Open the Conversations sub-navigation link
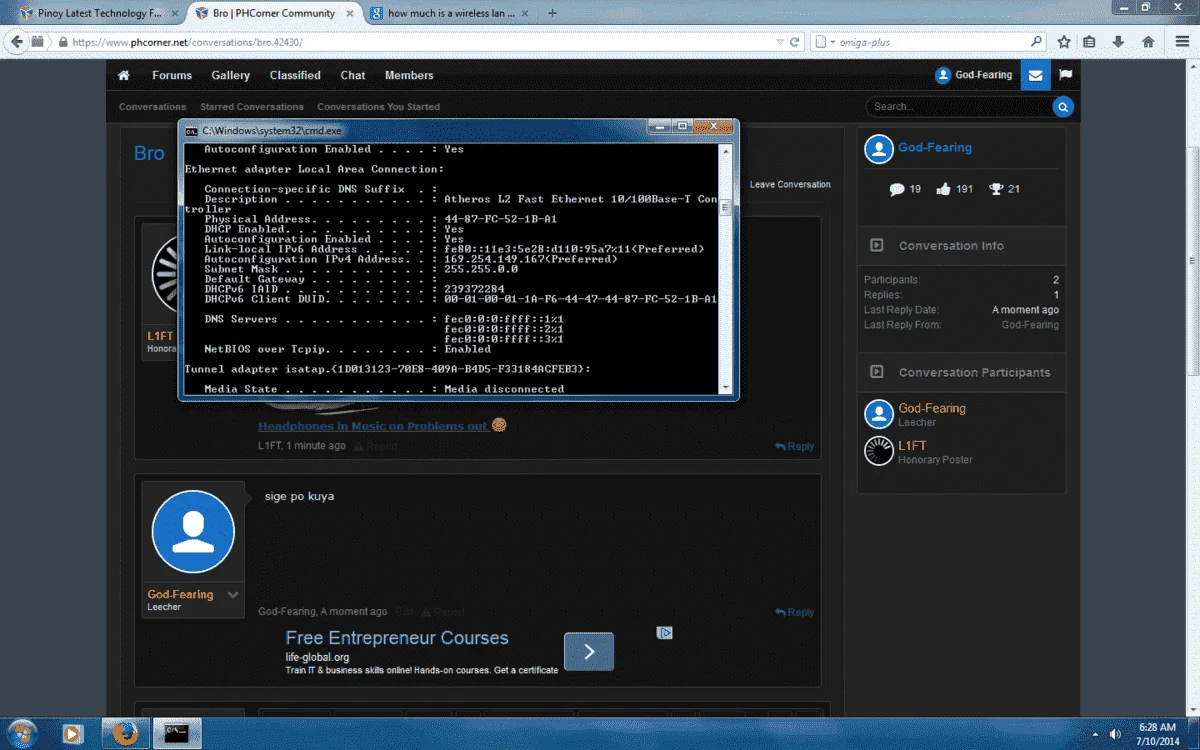1200x750 pixels. 152,107
